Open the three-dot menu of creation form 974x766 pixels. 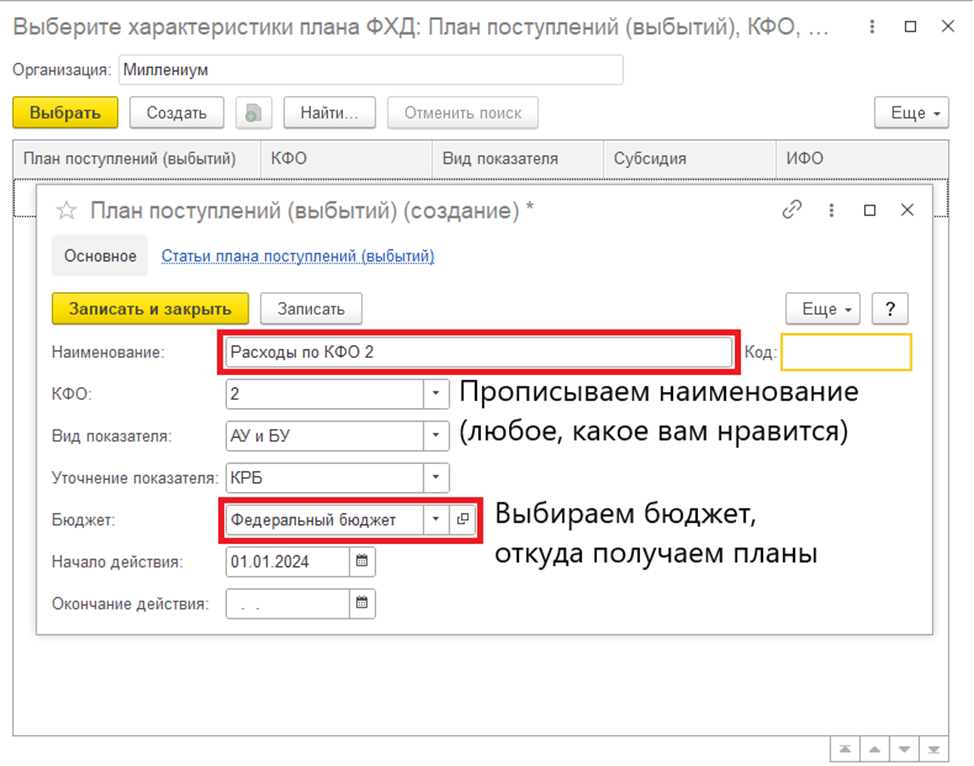click(831, 211)
